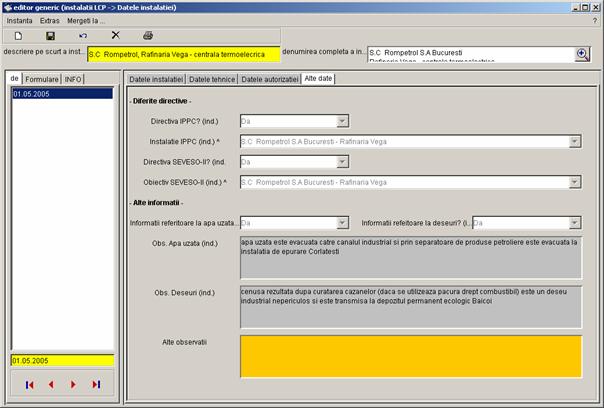This screenshot has height=408, width=604.
Task: Click the Delete X toolbar icon
Action: click(x=115, y=36)
